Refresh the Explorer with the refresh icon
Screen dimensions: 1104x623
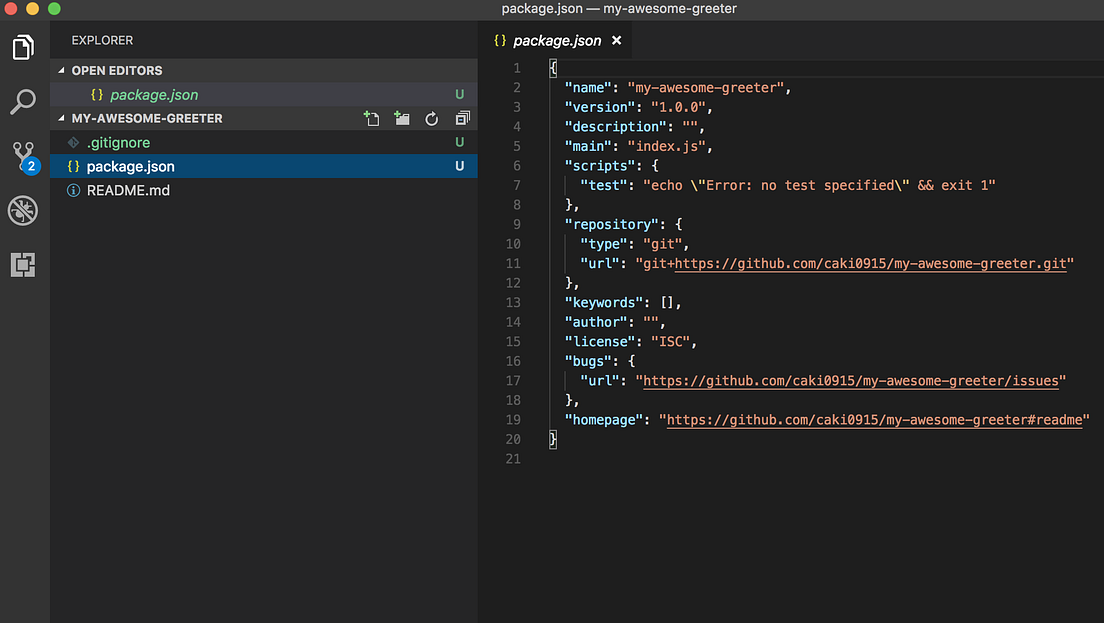(431, 118)
